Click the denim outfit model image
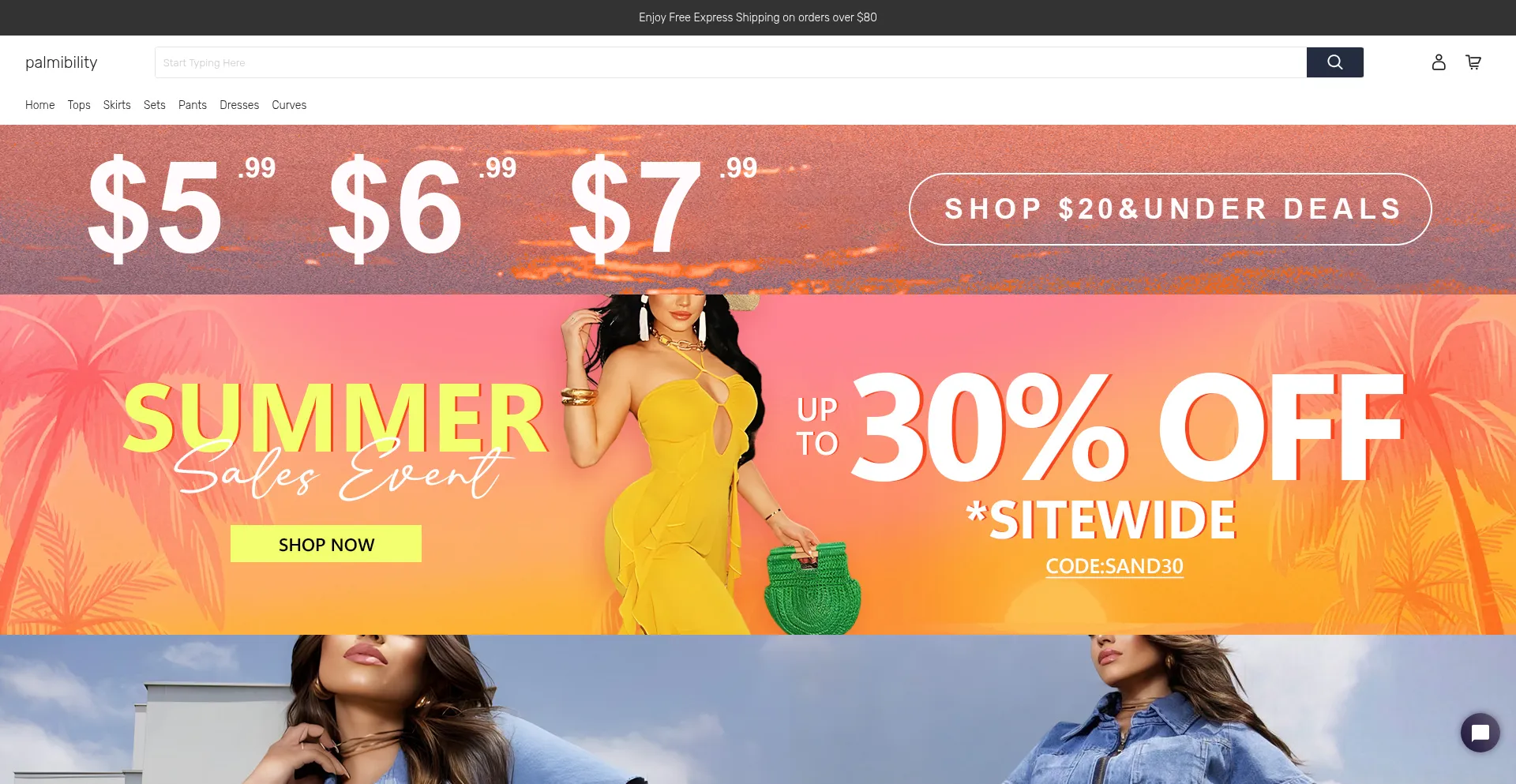The height and width of the screenshot is (784, 1516). point(758,709)
